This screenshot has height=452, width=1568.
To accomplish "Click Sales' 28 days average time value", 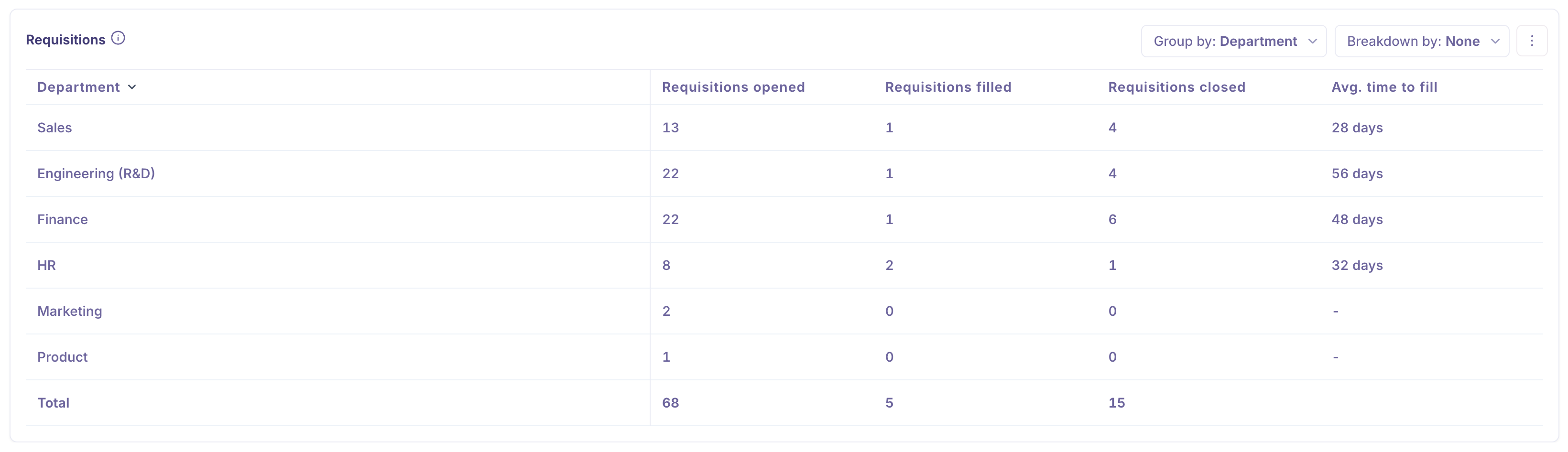I will tap(1357, 128).
